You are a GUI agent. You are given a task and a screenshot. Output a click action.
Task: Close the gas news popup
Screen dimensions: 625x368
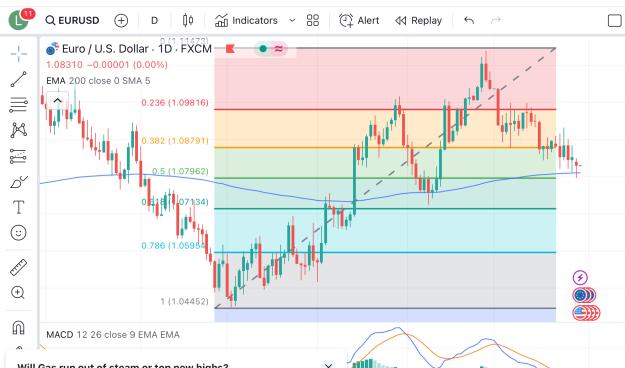point(328,365)
